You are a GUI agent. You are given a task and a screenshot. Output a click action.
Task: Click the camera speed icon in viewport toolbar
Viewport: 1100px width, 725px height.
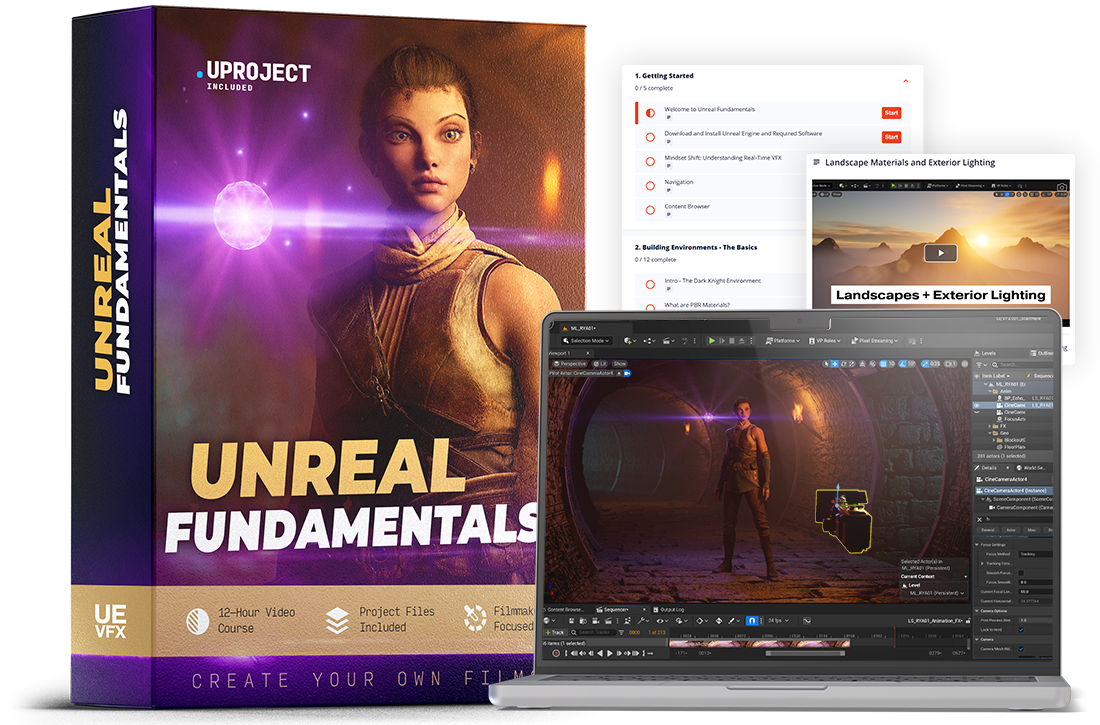pyautogui.click(x=950, y=364)
